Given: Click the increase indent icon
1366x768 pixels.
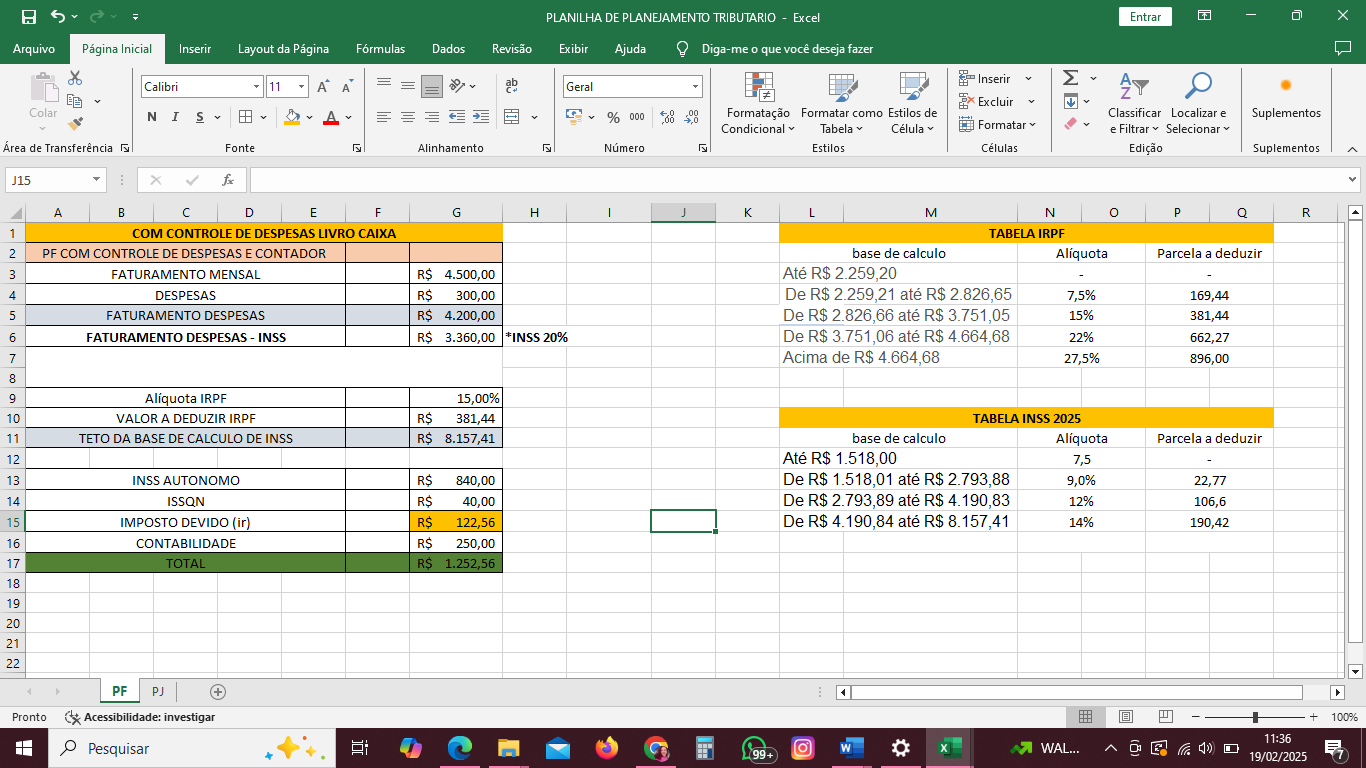Looking at the screenshot, I should (x=481, y=117).
